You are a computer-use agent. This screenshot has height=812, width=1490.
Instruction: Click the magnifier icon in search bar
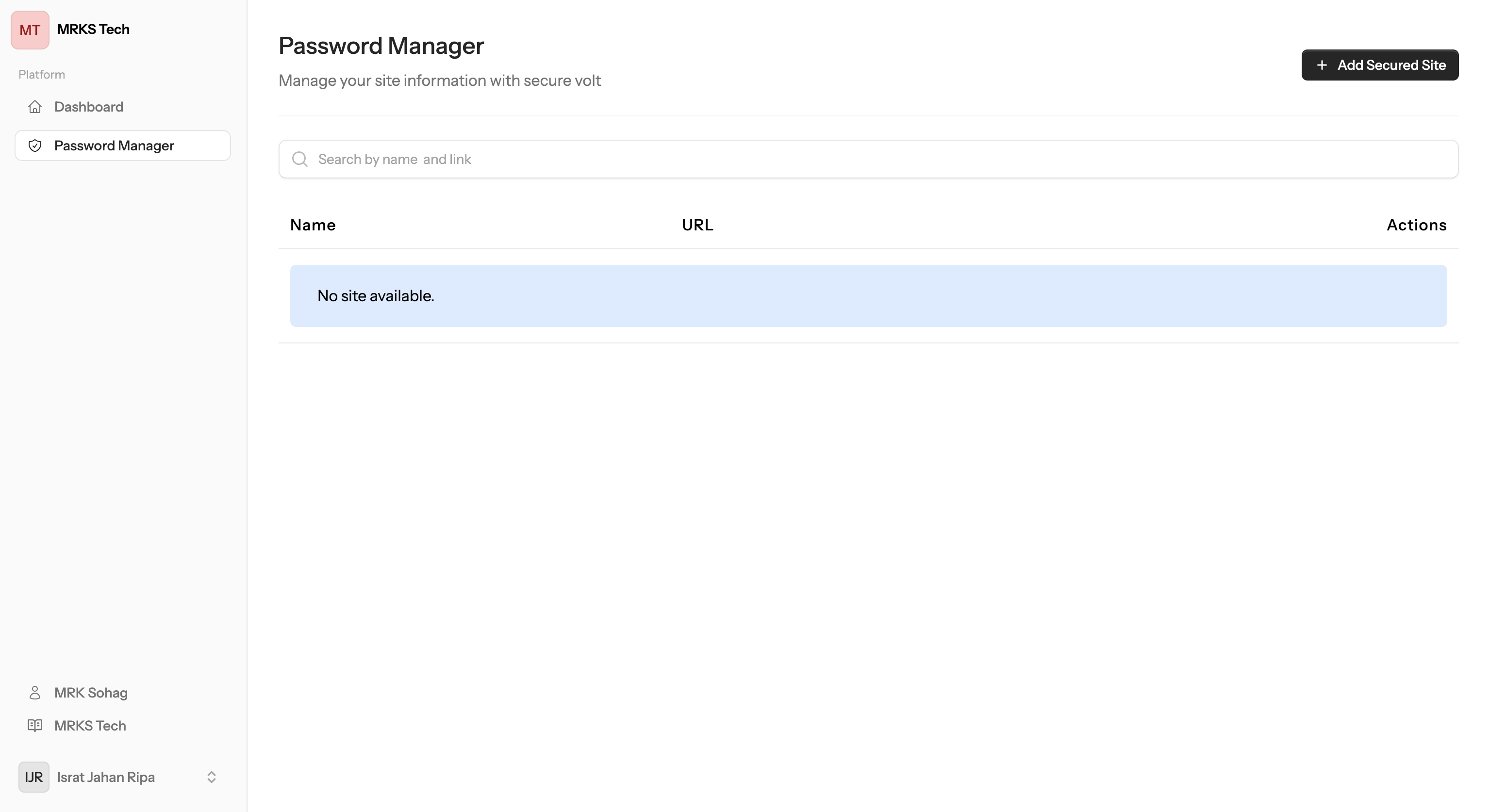pos(299,159)
